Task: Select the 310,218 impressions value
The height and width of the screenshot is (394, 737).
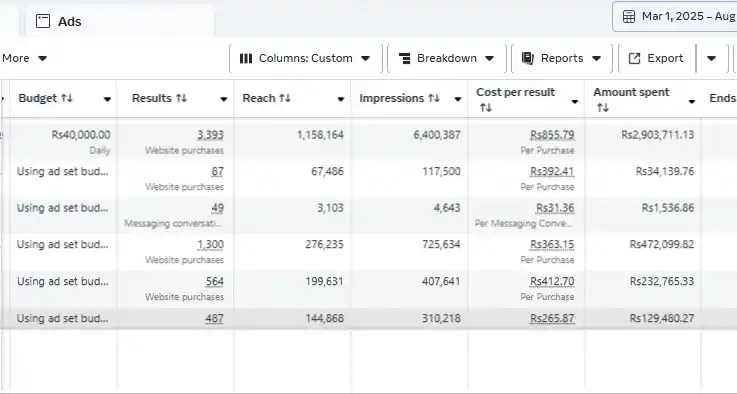Action: pyautogui.click(x=441, y=318)
